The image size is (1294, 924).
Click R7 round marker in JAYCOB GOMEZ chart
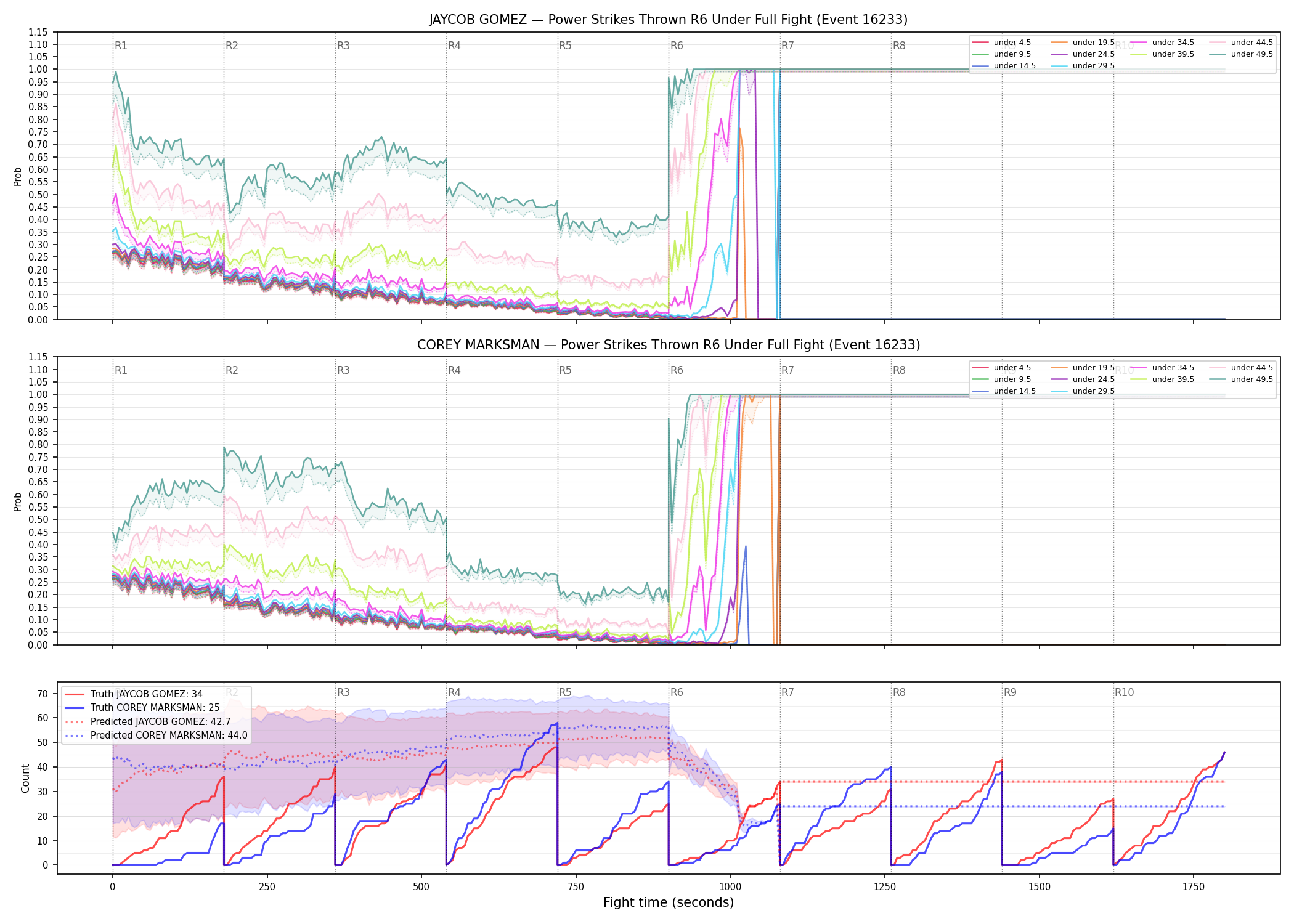tap(787, 46)
